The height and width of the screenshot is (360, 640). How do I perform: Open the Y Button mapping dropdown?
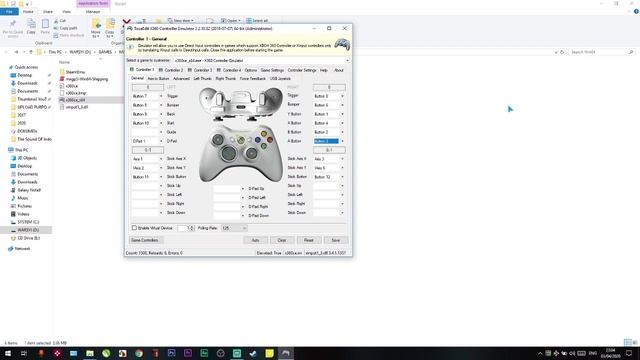342,114
